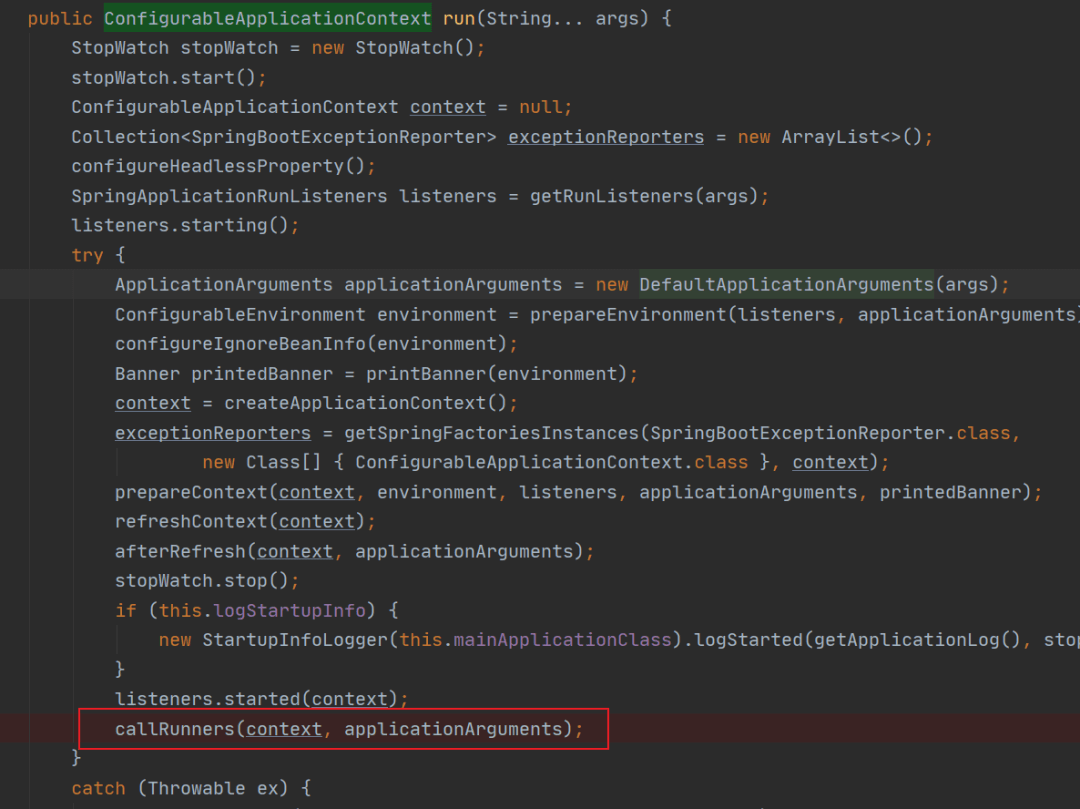Click createApplicationContext() call
1080x809 pixels.
(x=366, y=403)
